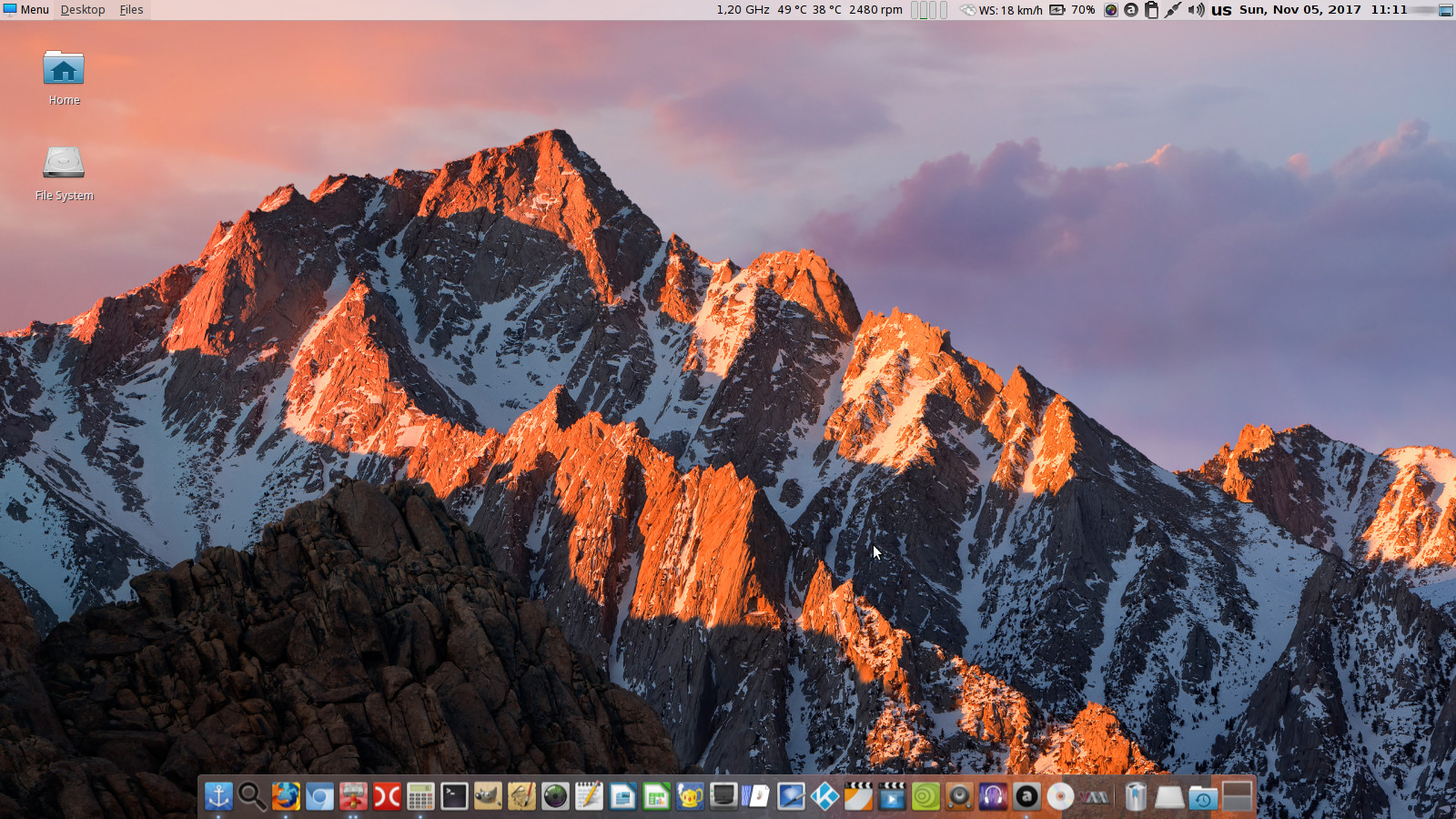Open the Trash can in the dock
The image size is (1456, 819).
[1136, 797]
